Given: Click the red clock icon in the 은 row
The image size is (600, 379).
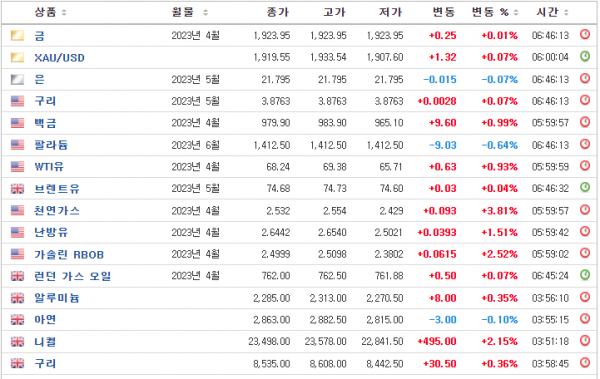Looking at the screenshot, I should [x=585, y=78].
